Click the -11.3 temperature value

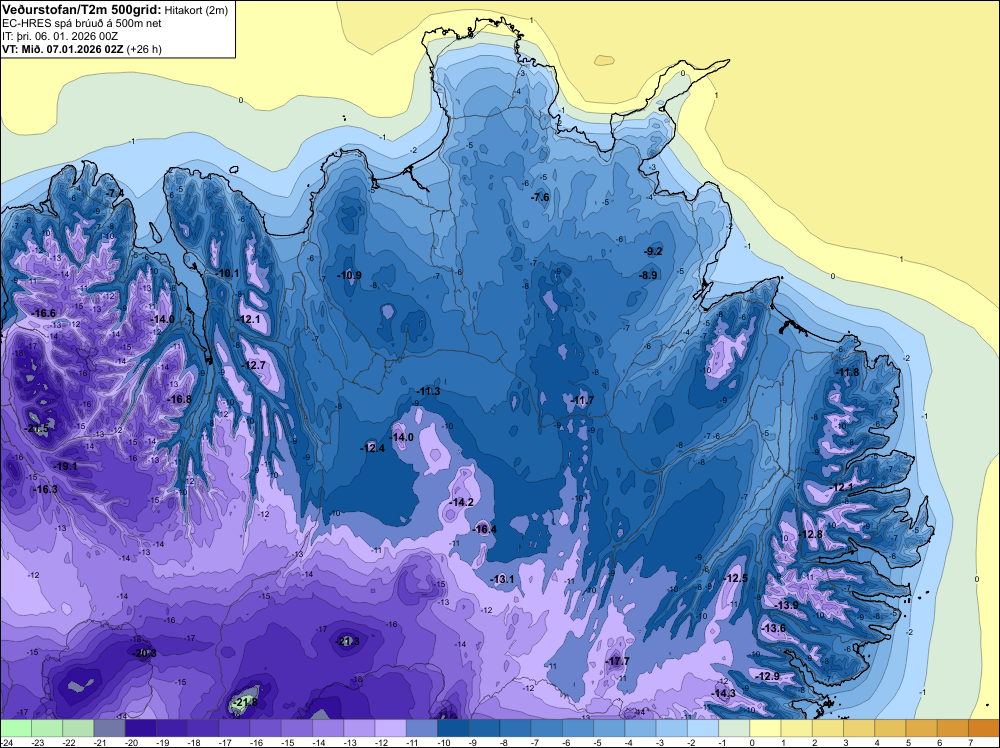[428, 391]
